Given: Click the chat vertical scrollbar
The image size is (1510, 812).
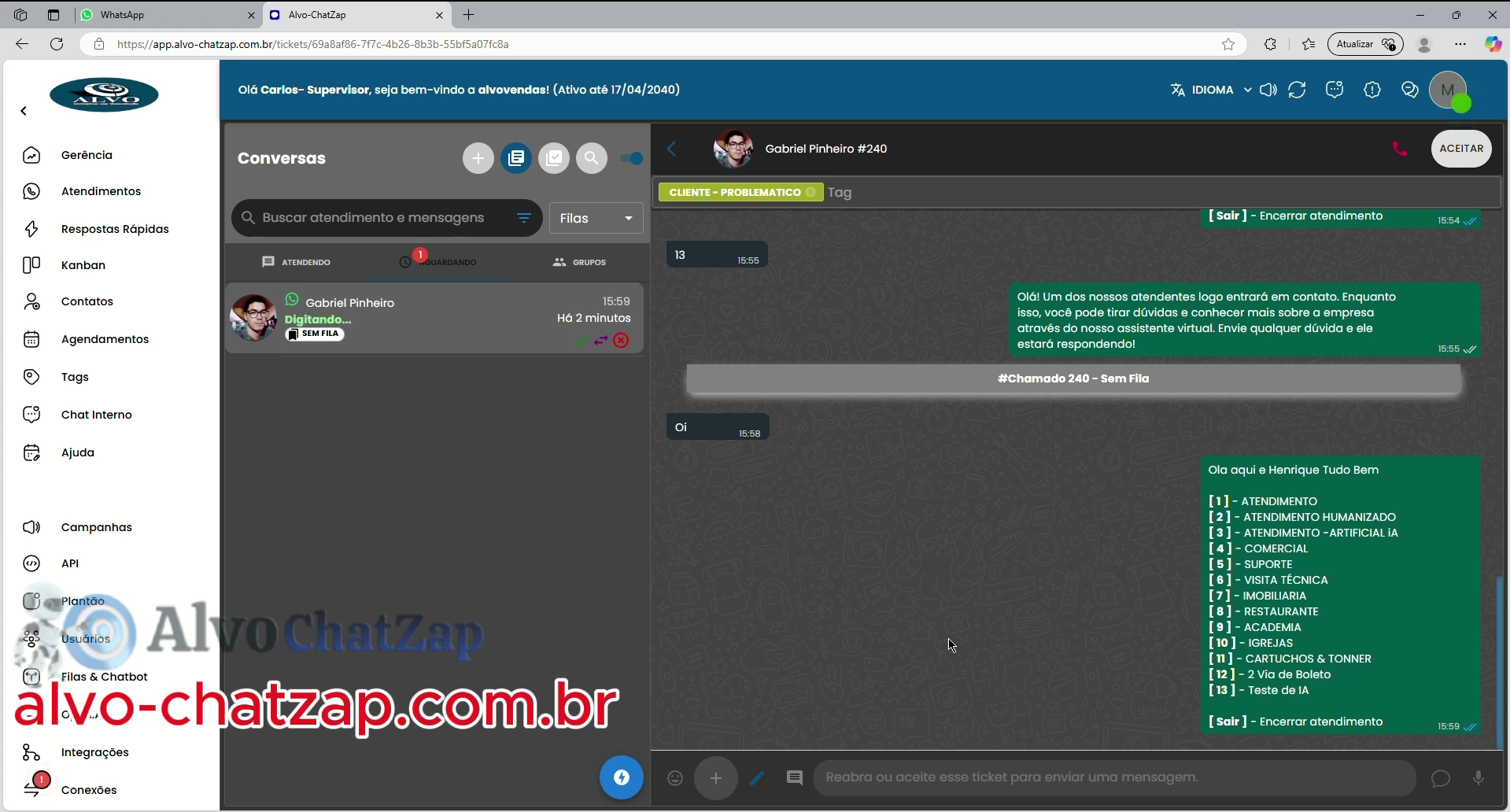Looking at the screenshot, I should [1500, 661].
